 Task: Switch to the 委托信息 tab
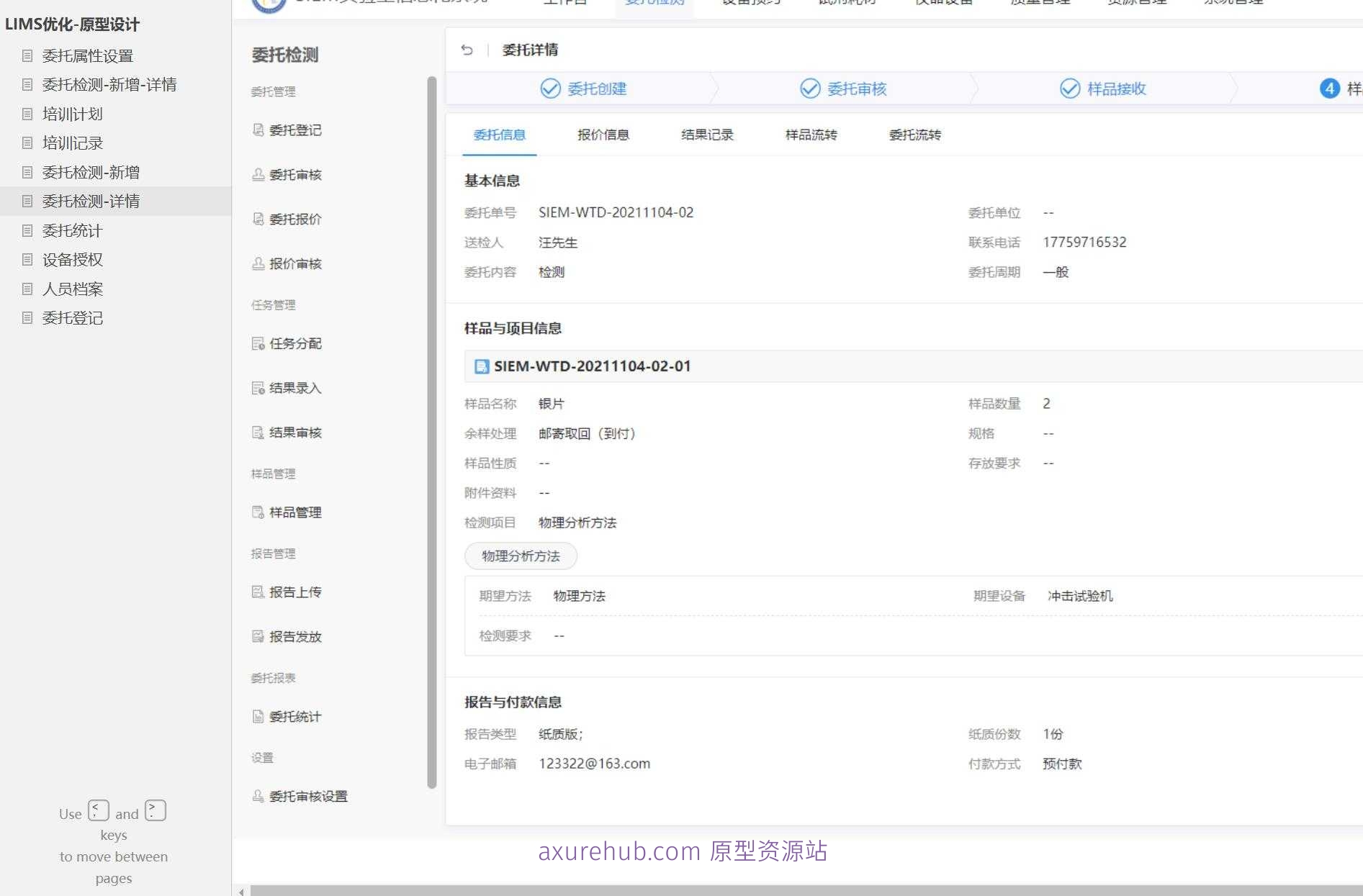pyautogui.click(x=500, y=135)
